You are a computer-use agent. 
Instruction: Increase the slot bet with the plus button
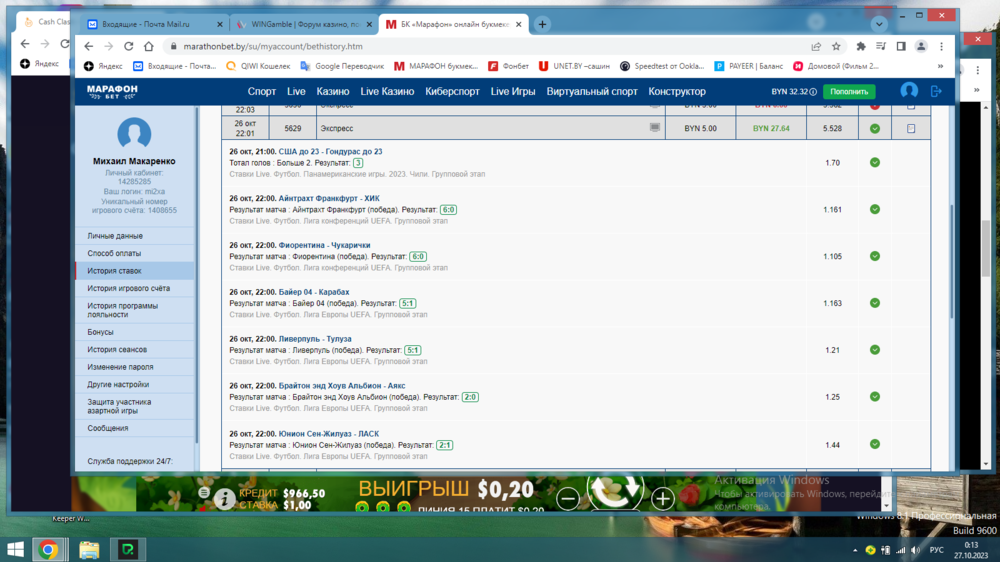[x=662, y=498]
